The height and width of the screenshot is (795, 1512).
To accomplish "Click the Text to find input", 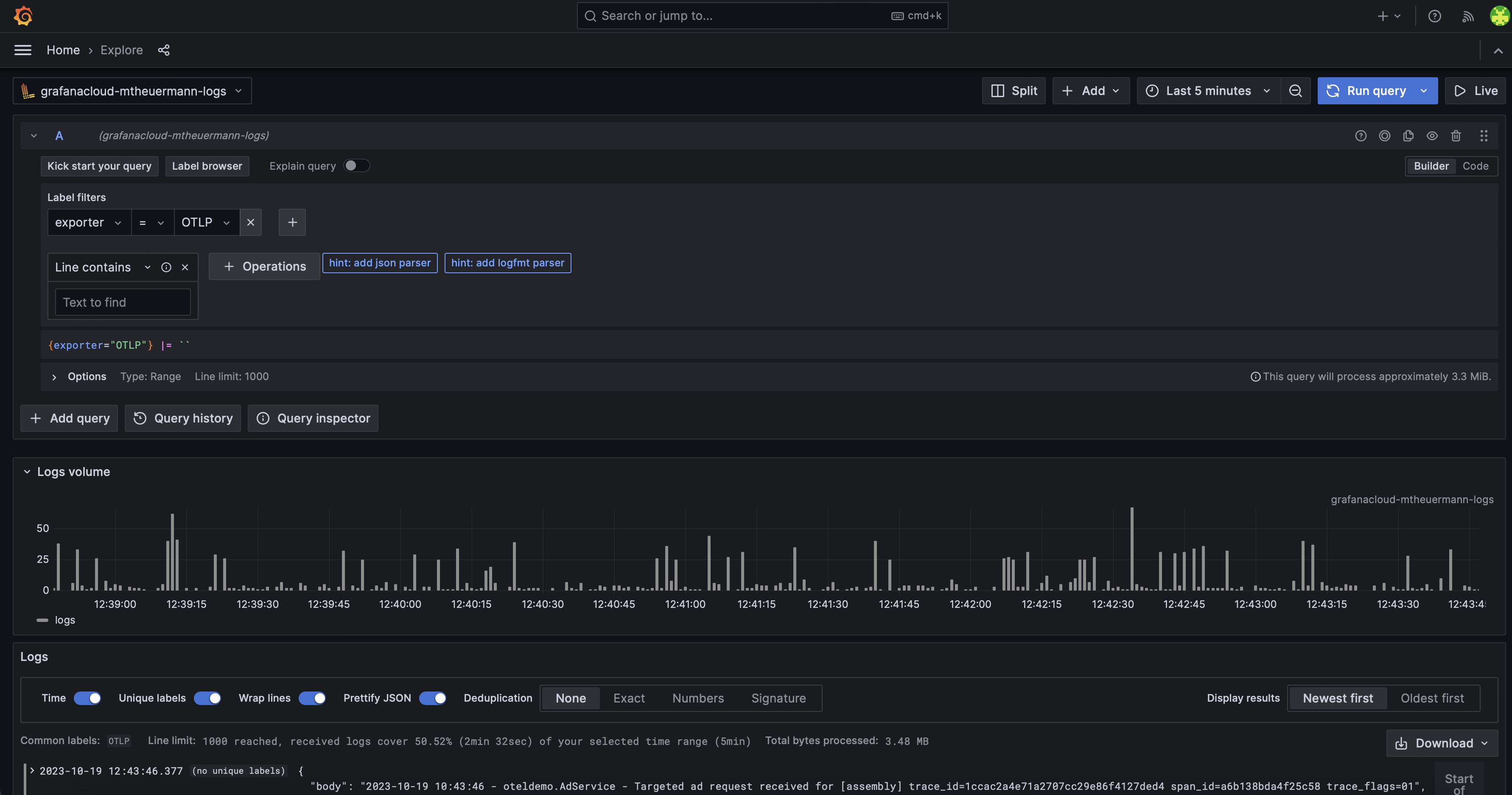I will pos(123,302).
